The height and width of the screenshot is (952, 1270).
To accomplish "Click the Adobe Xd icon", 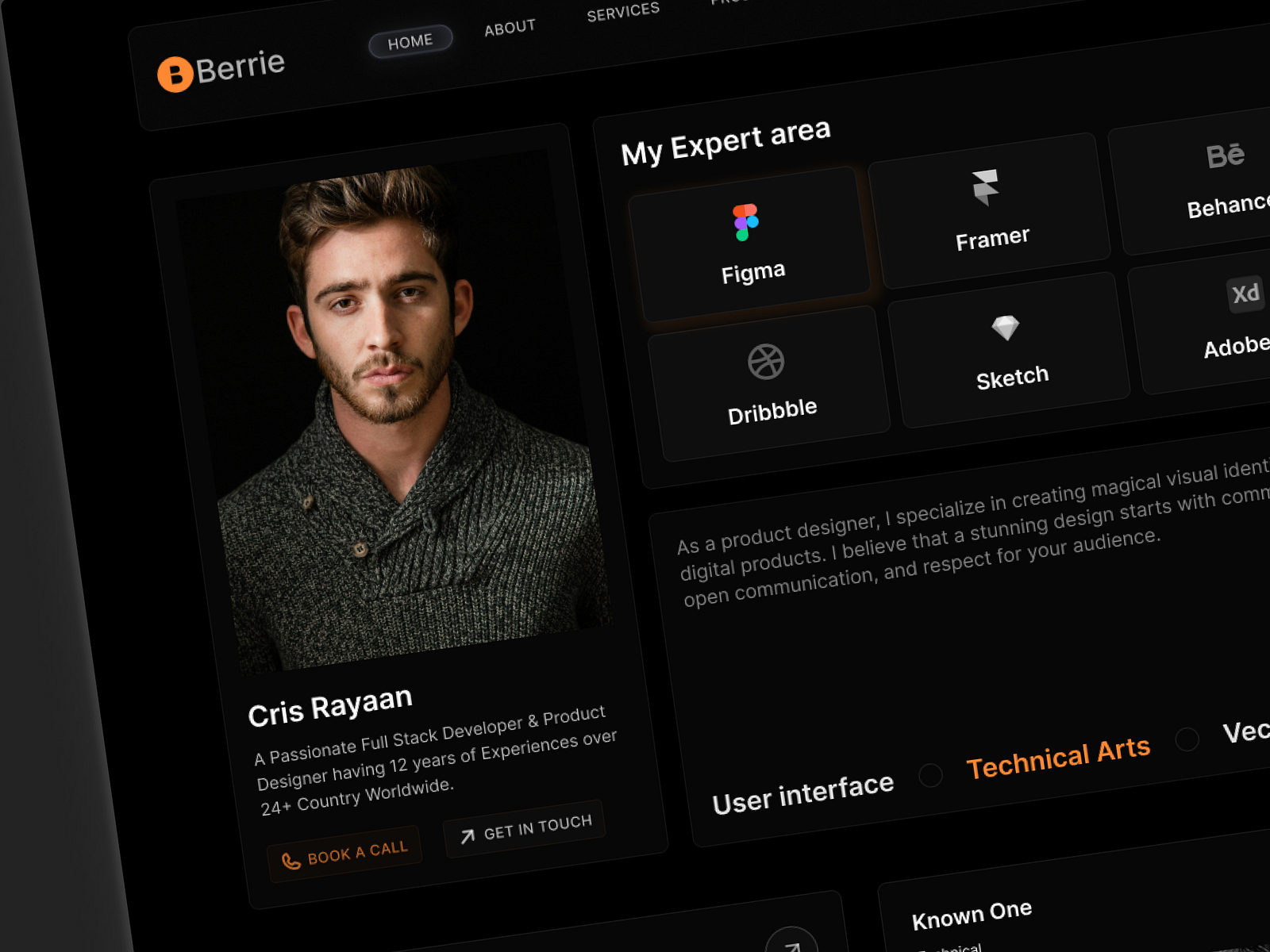I will [1245, 294].
